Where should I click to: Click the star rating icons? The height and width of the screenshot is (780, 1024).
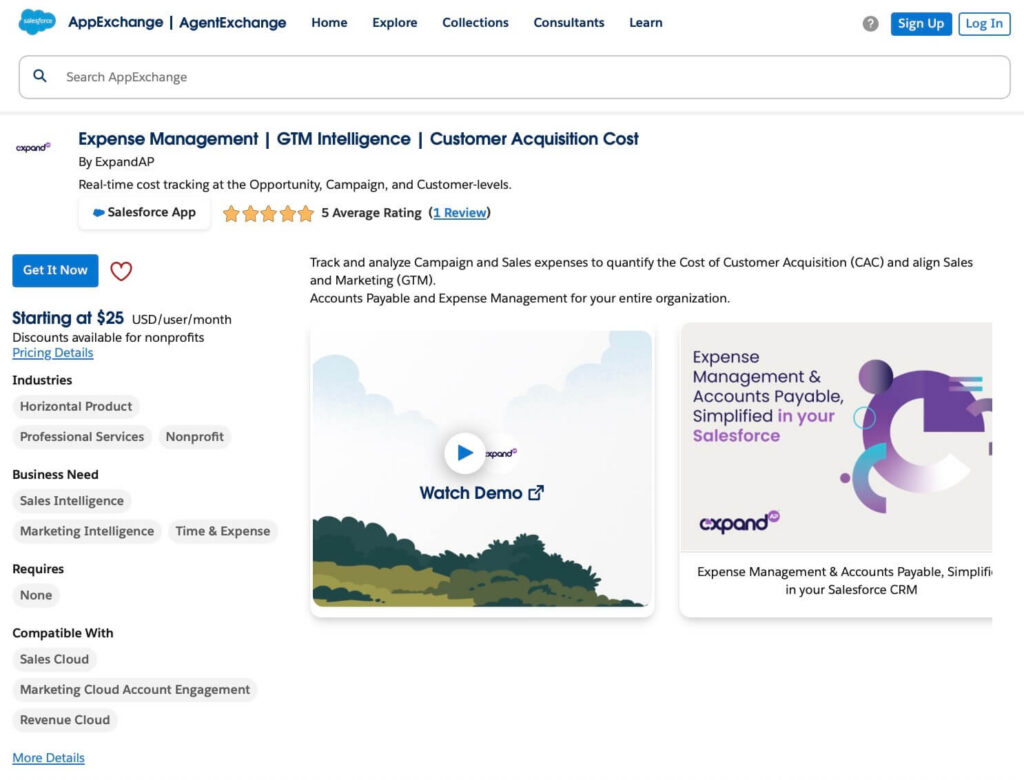(x=268, y=213)
